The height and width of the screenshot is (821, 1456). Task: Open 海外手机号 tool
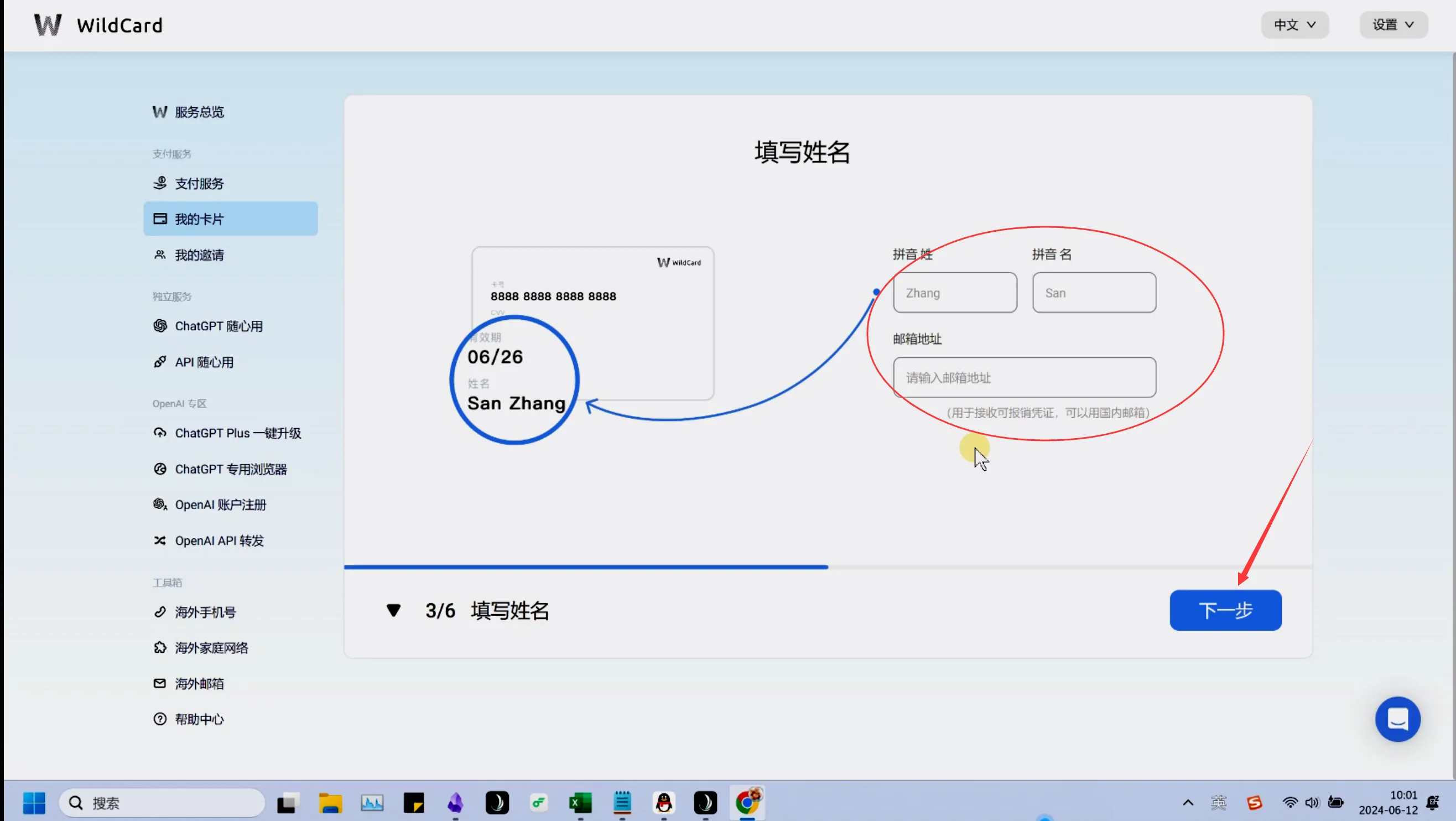click(205, 612)
